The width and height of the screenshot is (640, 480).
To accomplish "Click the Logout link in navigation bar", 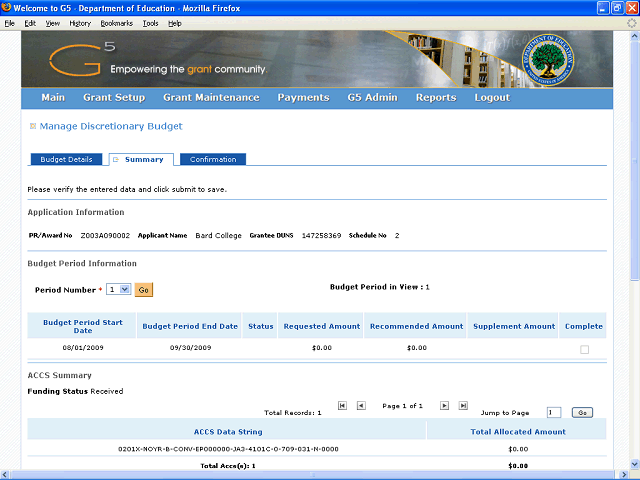I will pyautogui.click(x=492, y=98).
